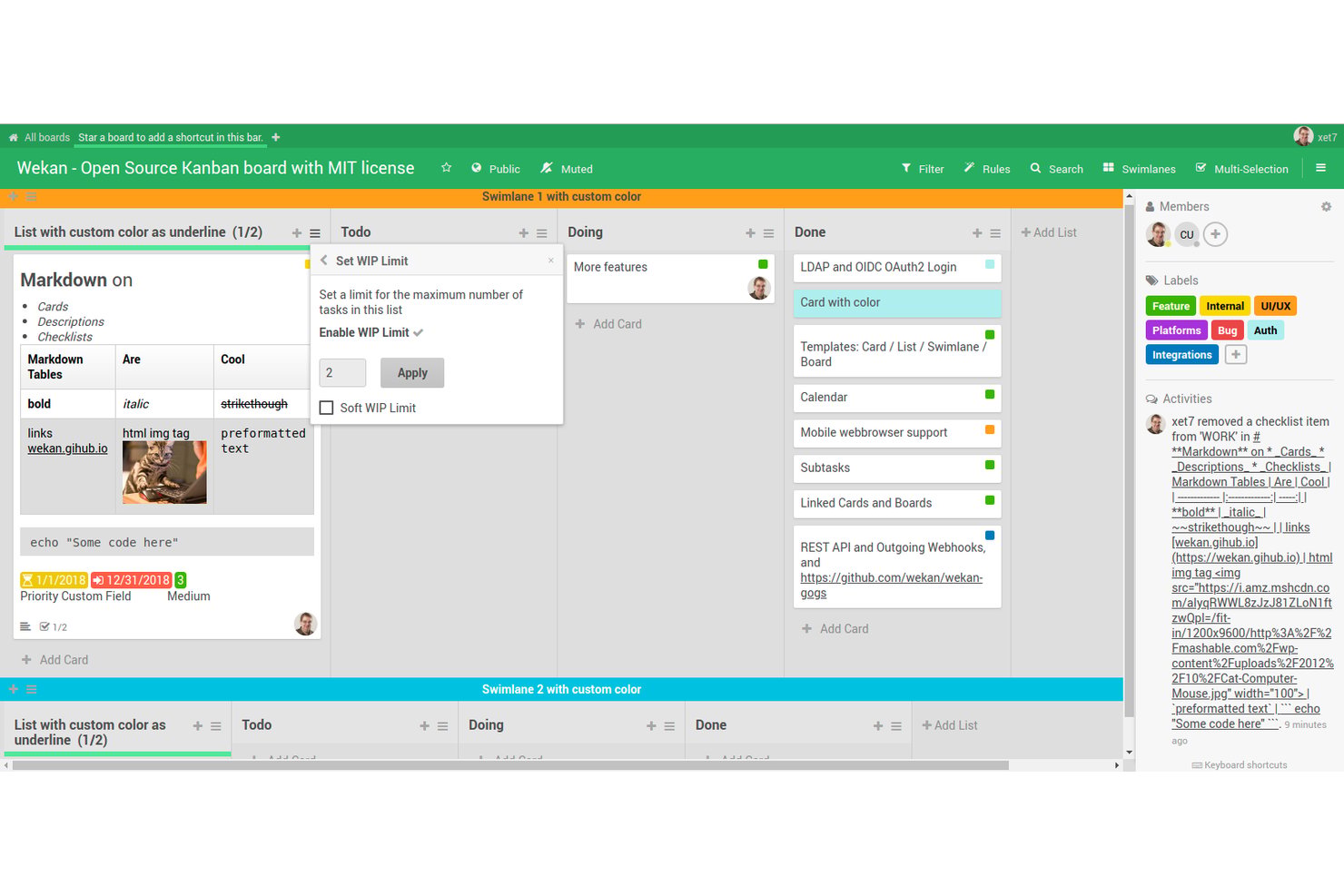Select the Integrations blue label
The image size is (1344, 896).
(1181, 355)
